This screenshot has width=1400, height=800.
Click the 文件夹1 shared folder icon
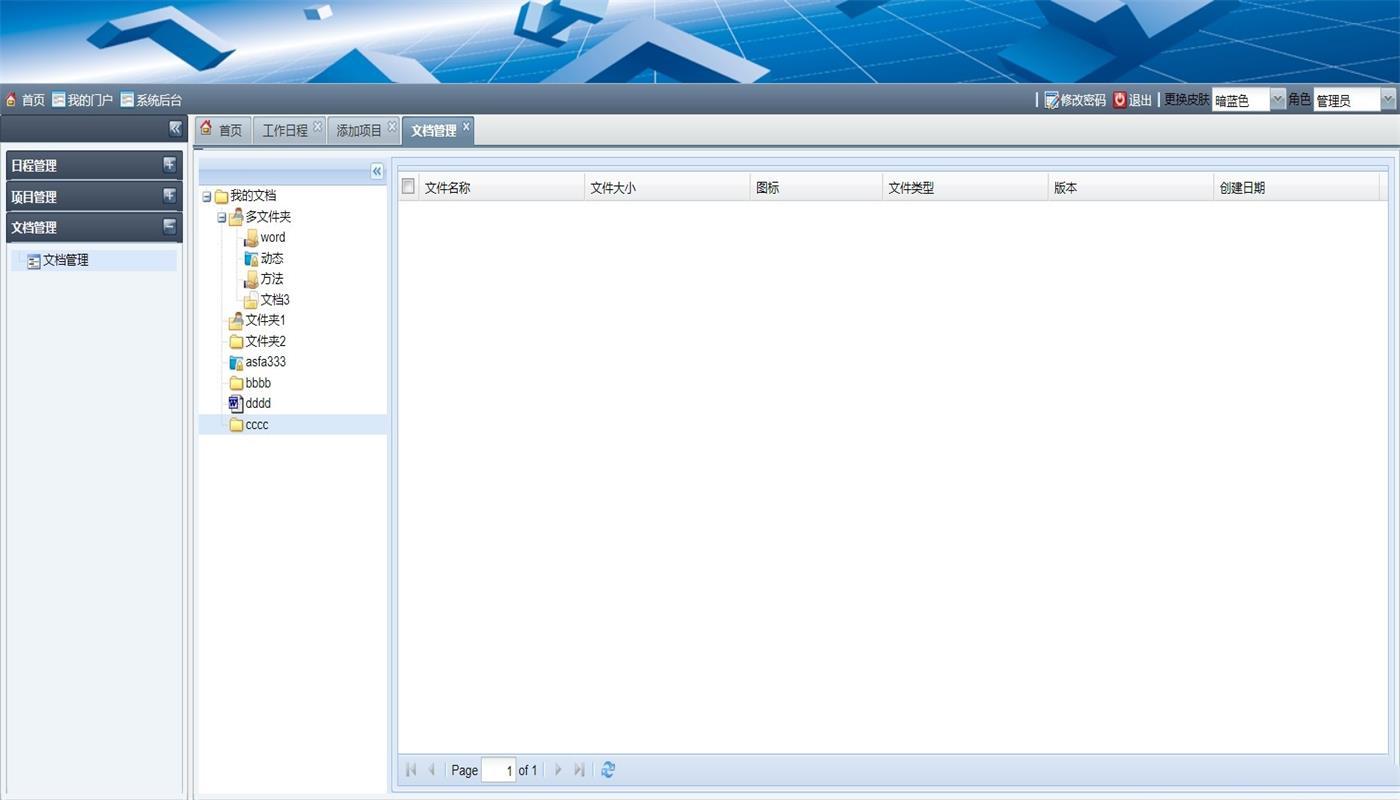pos(236,321)
